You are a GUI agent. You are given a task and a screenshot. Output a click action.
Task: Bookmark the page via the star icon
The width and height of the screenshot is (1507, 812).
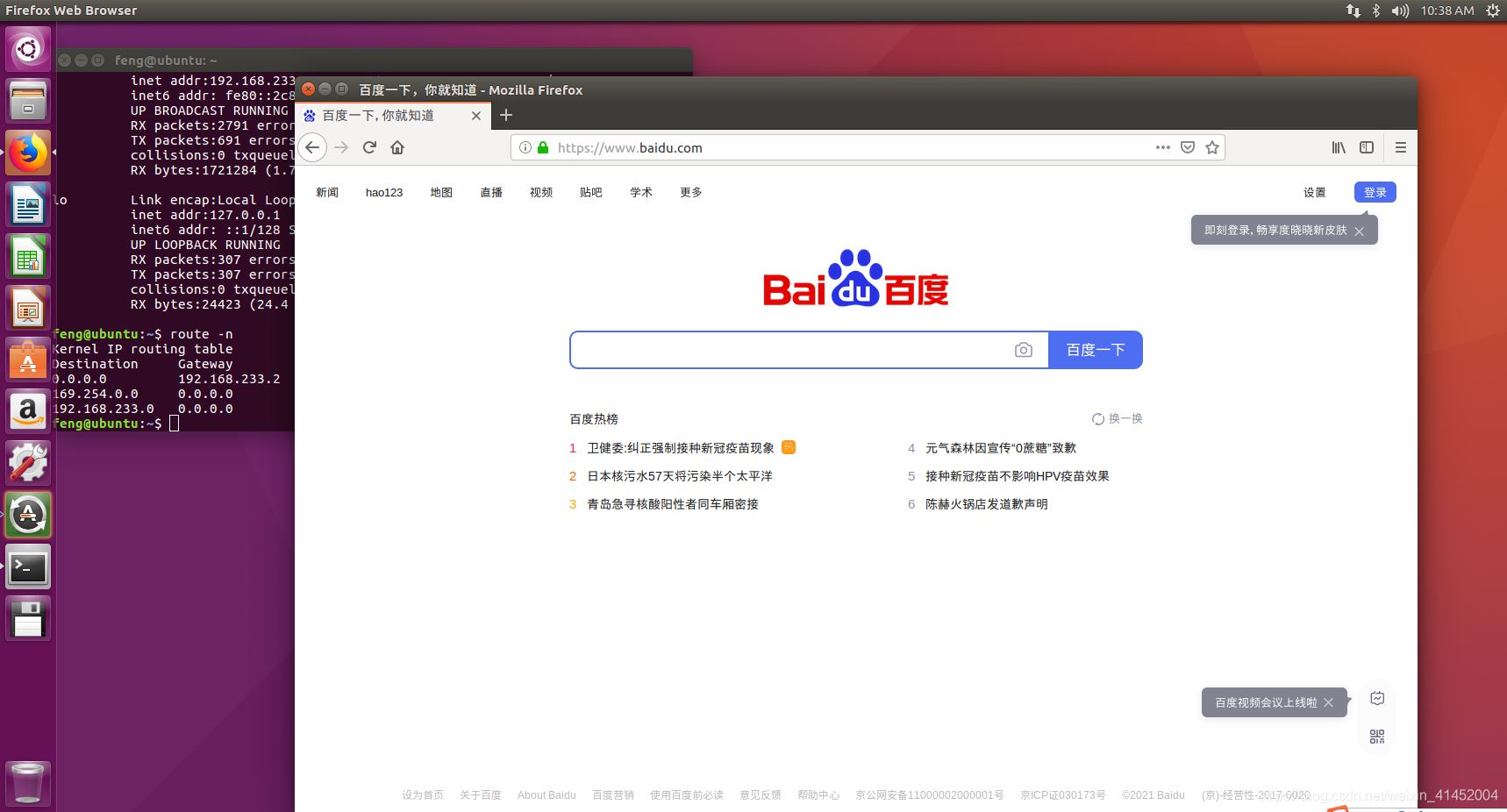tap(1212, 147)
